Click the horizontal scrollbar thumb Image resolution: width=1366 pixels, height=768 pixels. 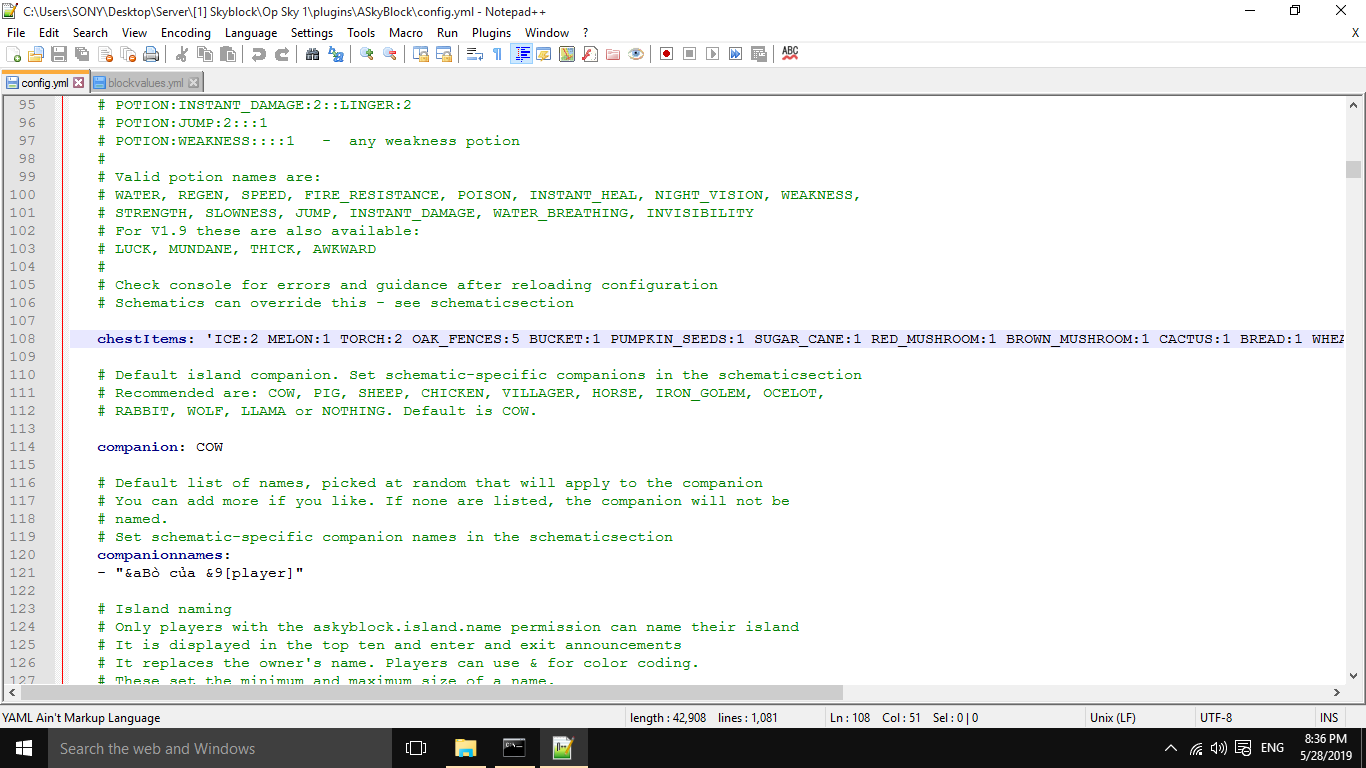(x=432, y=692)
